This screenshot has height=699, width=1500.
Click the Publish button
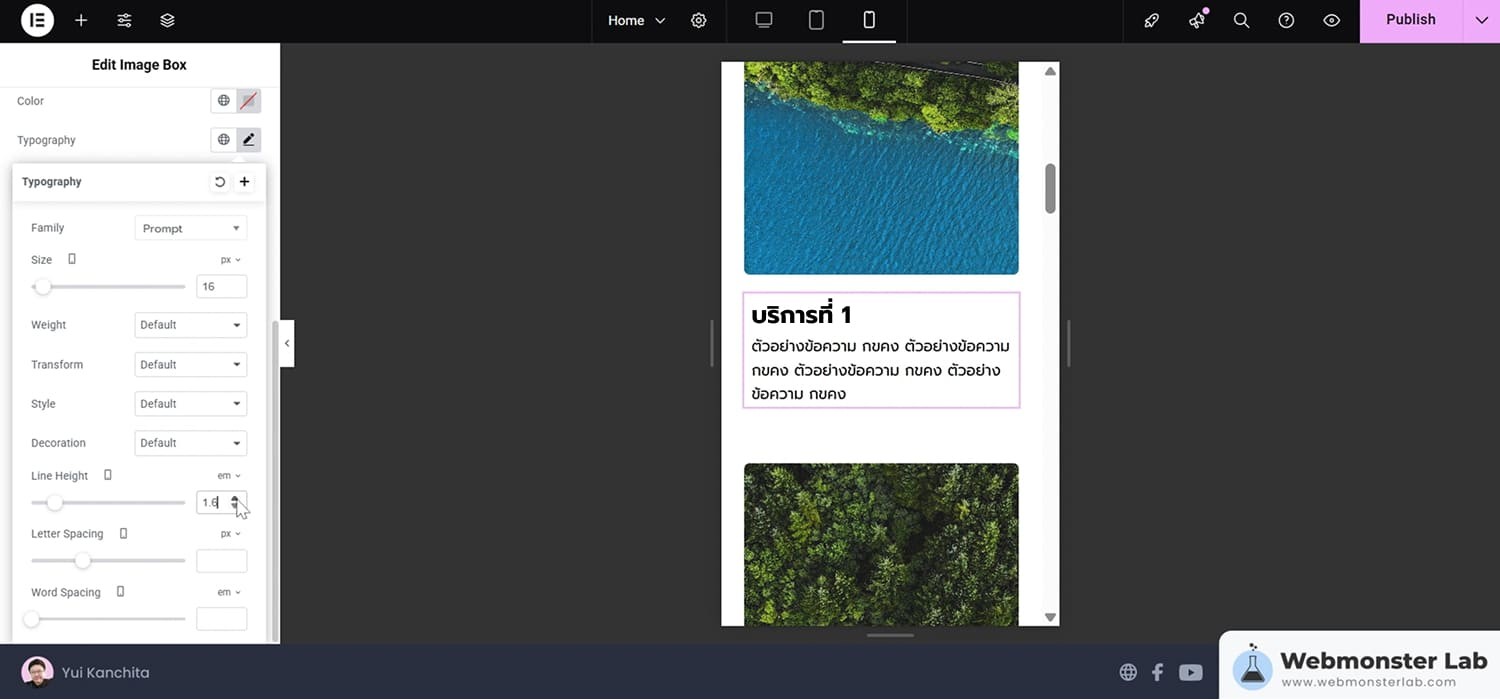[x=1410, y=20]
